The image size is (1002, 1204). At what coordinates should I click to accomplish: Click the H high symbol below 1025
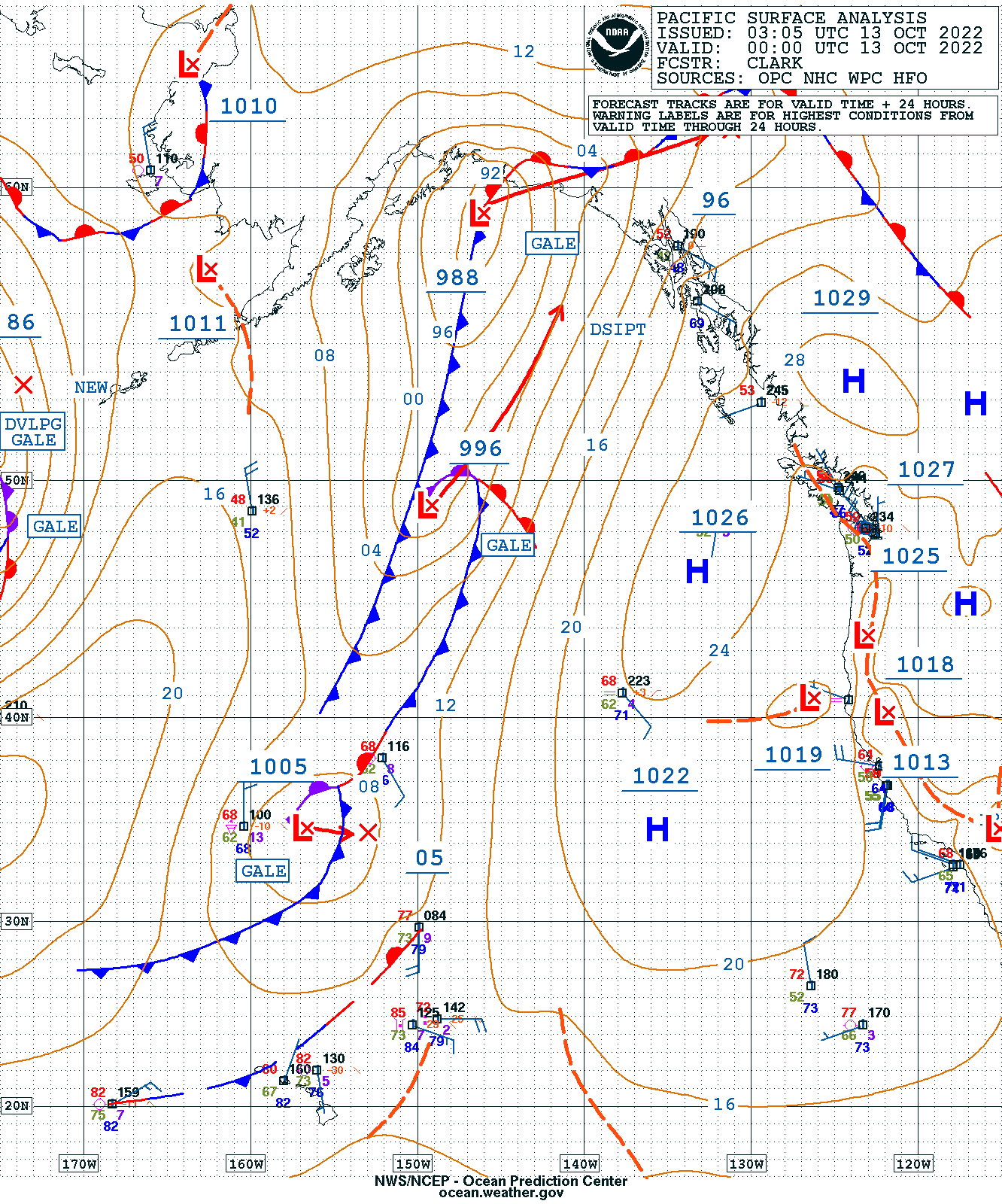pyautogui.click(x=966, y=604)
